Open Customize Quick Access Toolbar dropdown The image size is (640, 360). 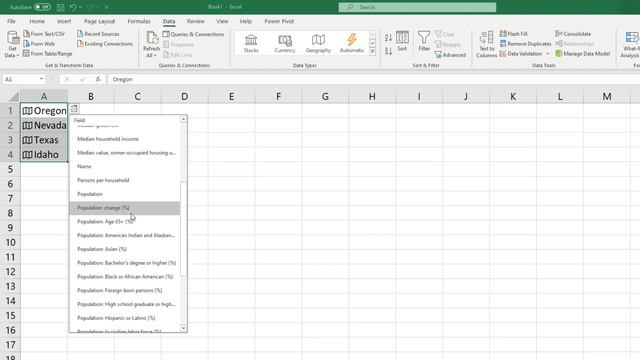107,7
